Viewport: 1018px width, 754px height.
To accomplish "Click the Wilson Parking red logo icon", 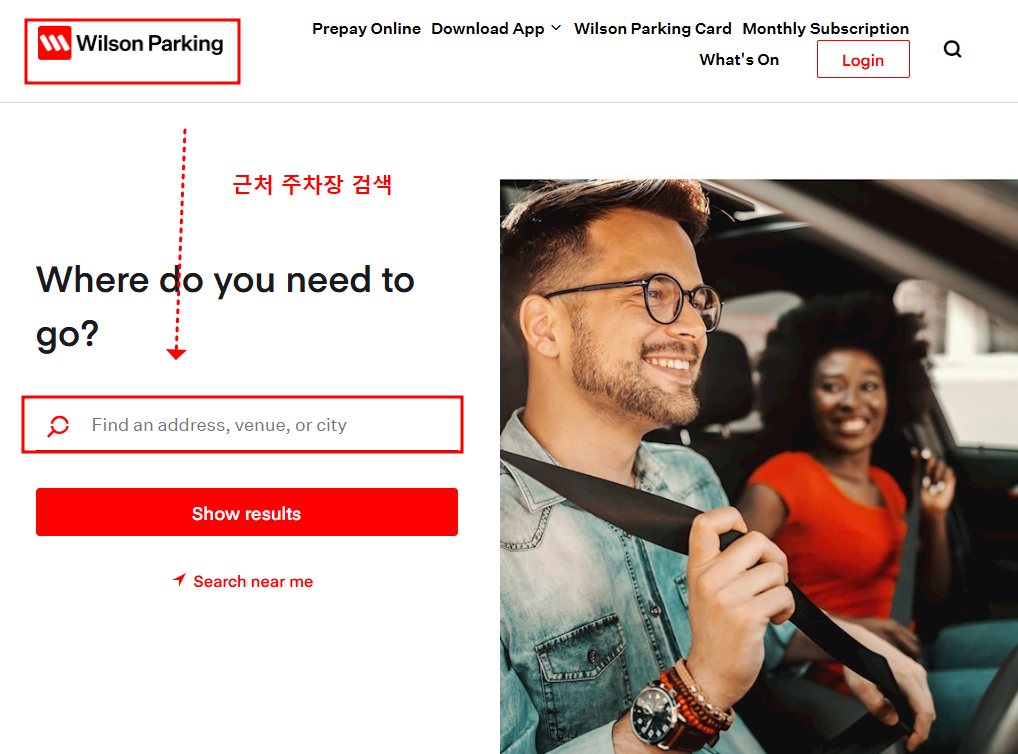I will point(55,43).
